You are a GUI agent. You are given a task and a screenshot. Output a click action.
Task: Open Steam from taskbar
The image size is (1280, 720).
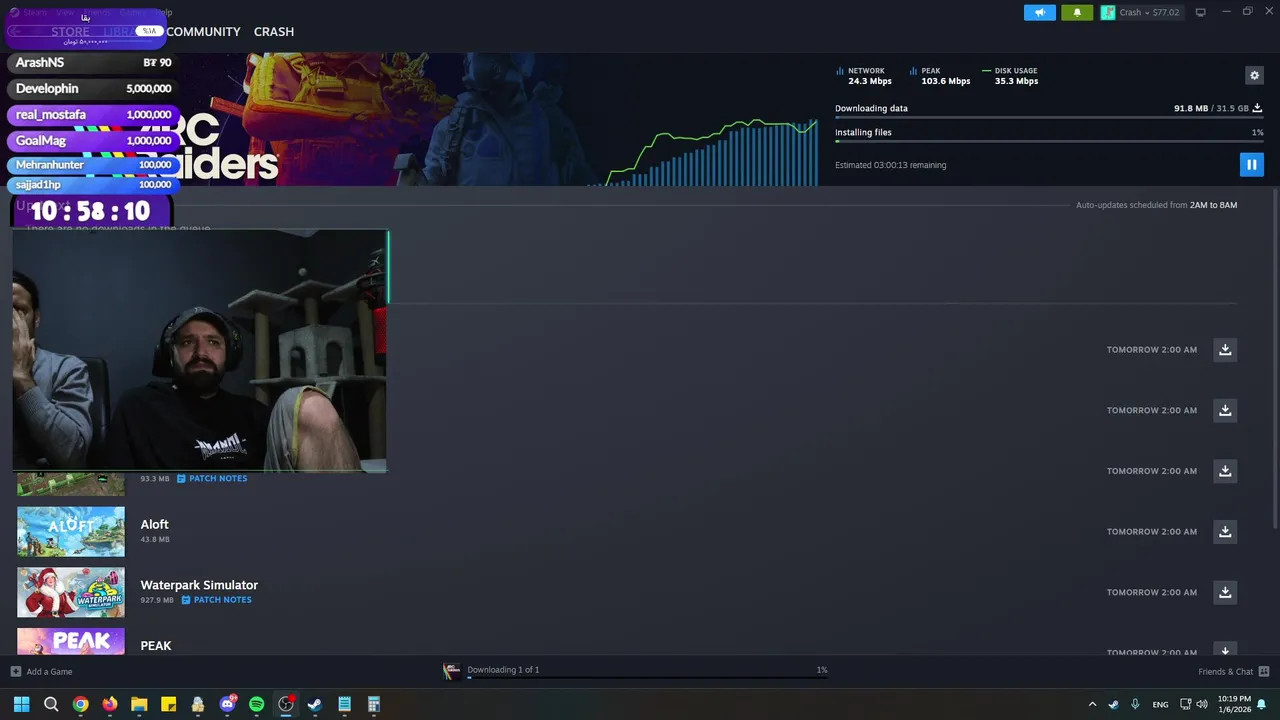click(315, 705)
